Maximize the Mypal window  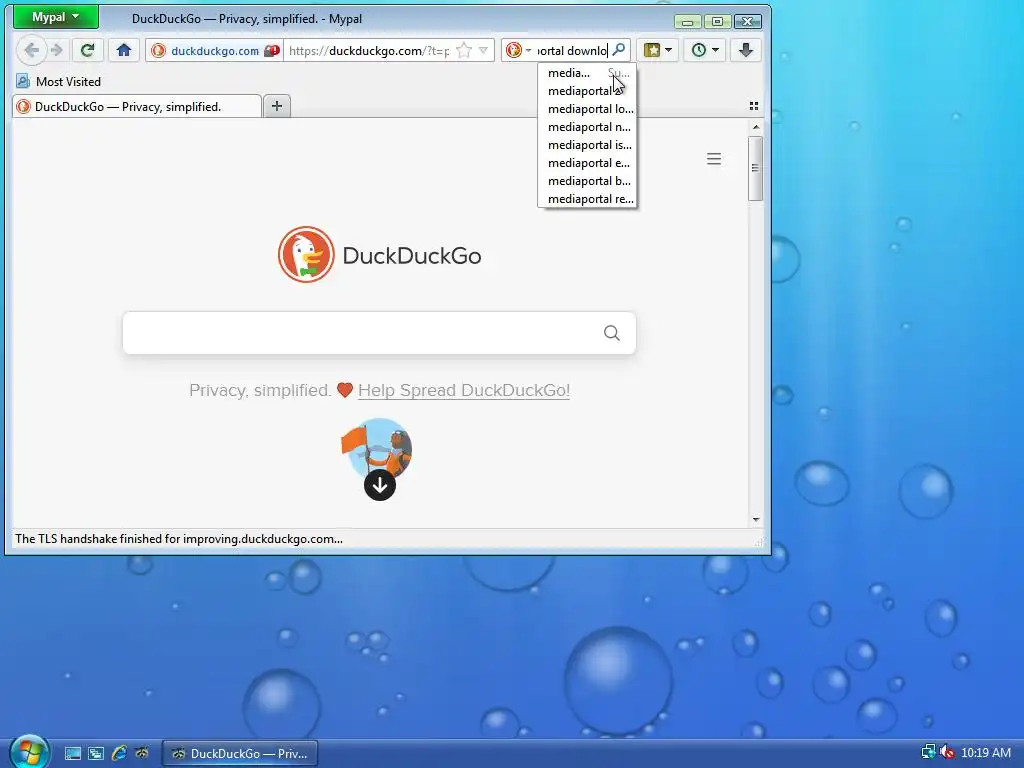(x=717, y=22)
